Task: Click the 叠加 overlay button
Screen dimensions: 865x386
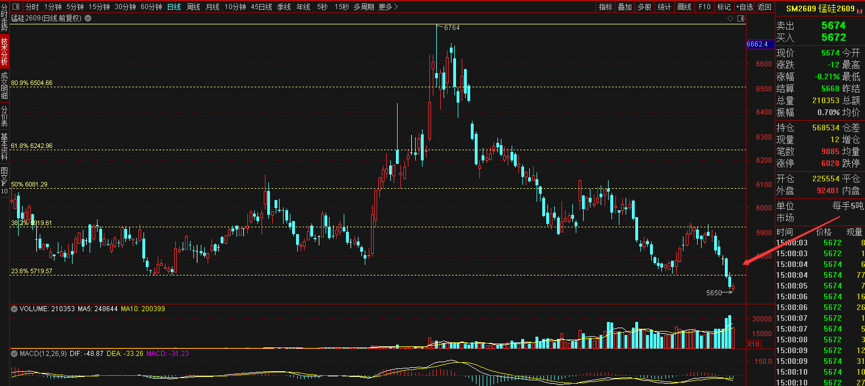Action: [x=624, y=7]
